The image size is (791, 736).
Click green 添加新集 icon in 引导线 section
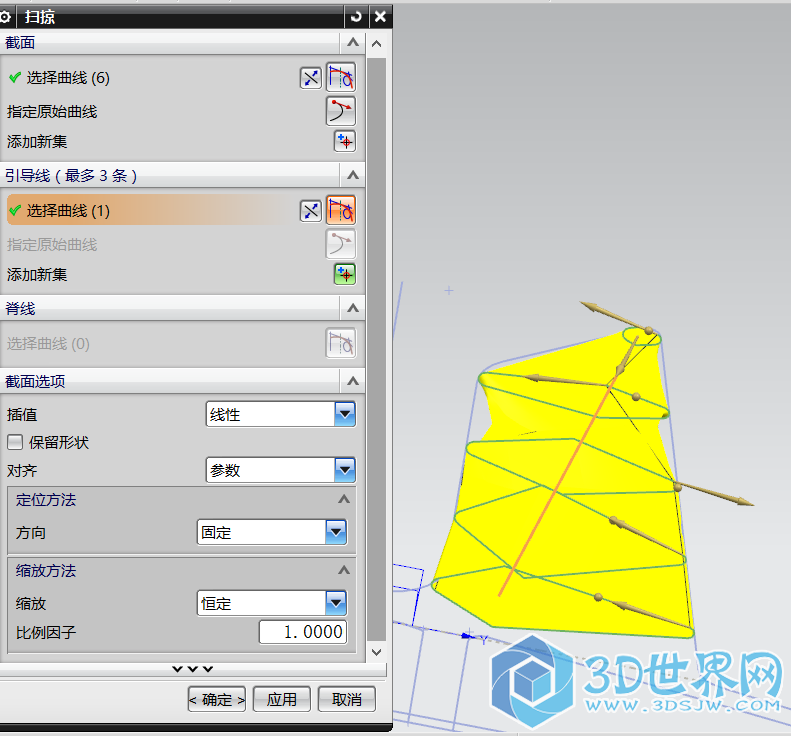(x=345, y=274)
